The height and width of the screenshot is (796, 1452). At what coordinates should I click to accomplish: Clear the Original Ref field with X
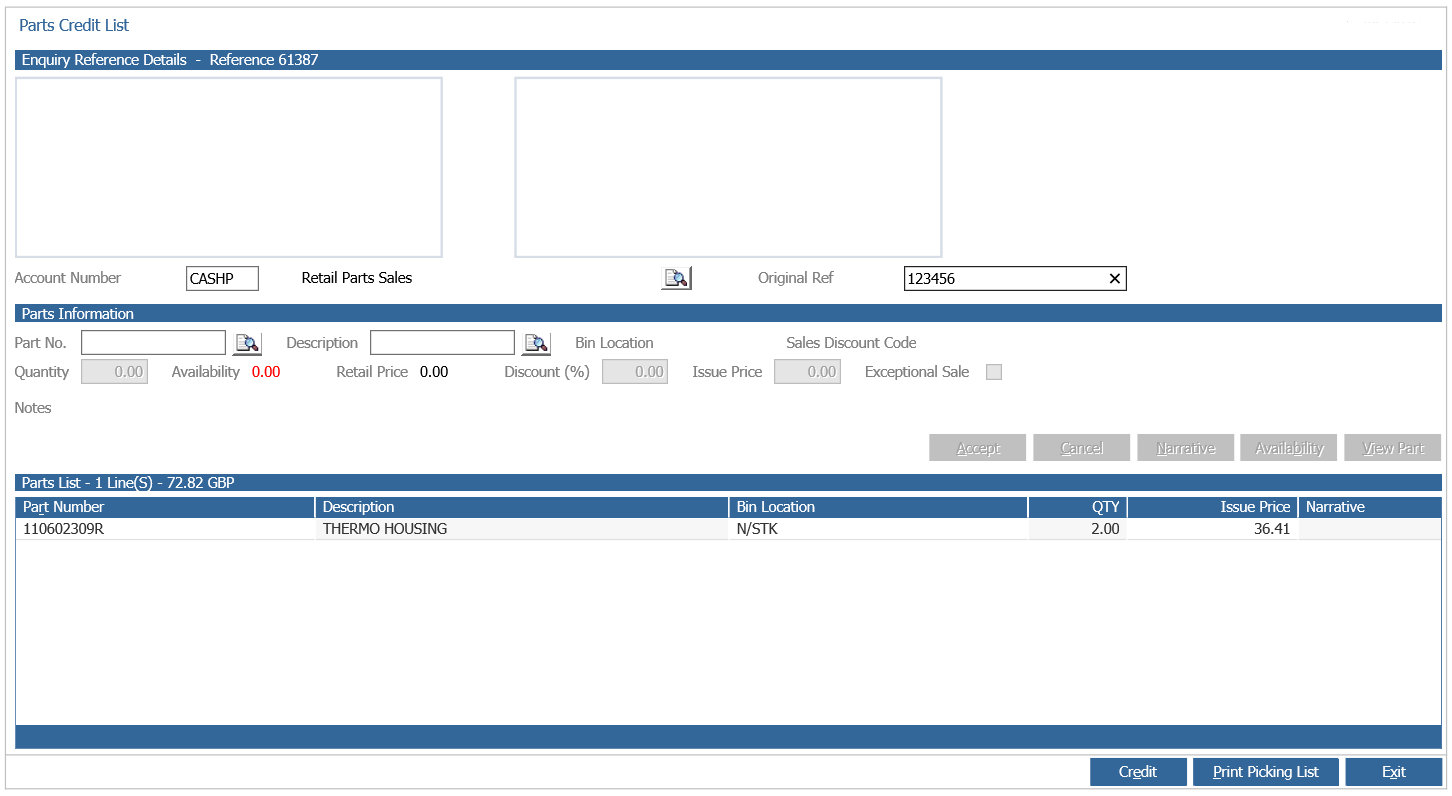1114,279
